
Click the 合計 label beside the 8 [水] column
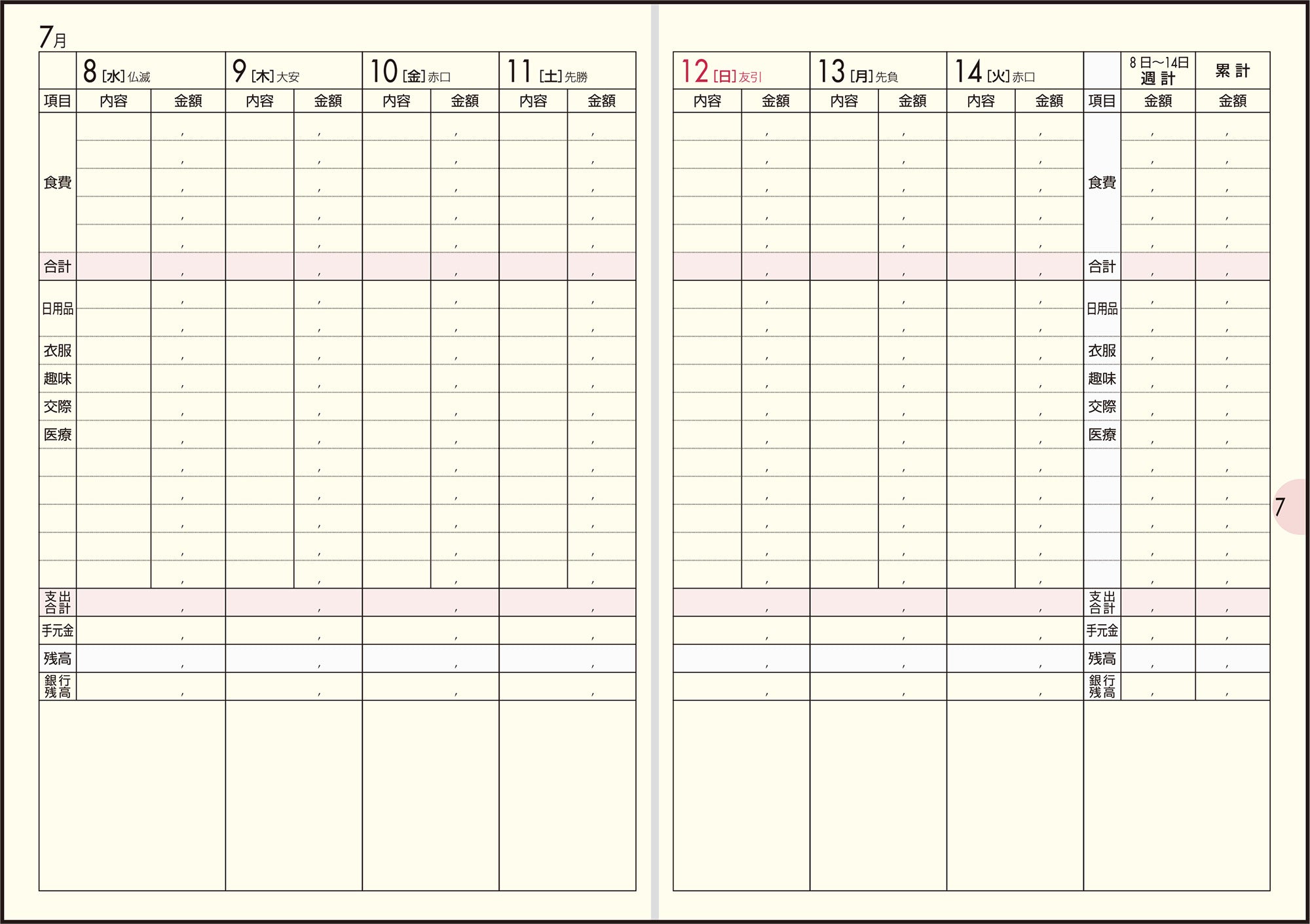(58, 267)
